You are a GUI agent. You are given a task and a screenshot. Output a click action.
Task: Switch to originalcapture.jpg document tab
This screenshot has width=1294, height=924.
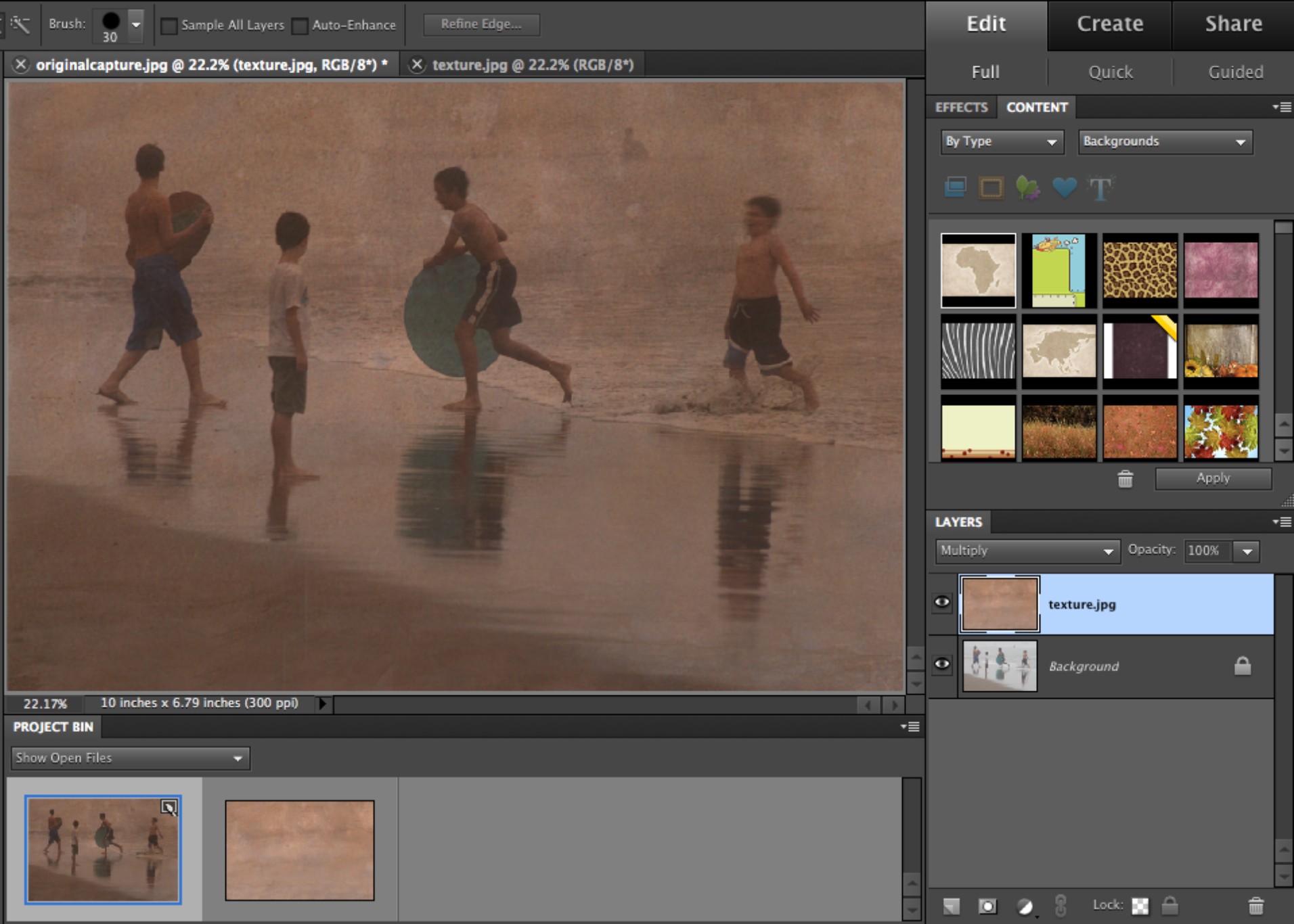(211, 65)
